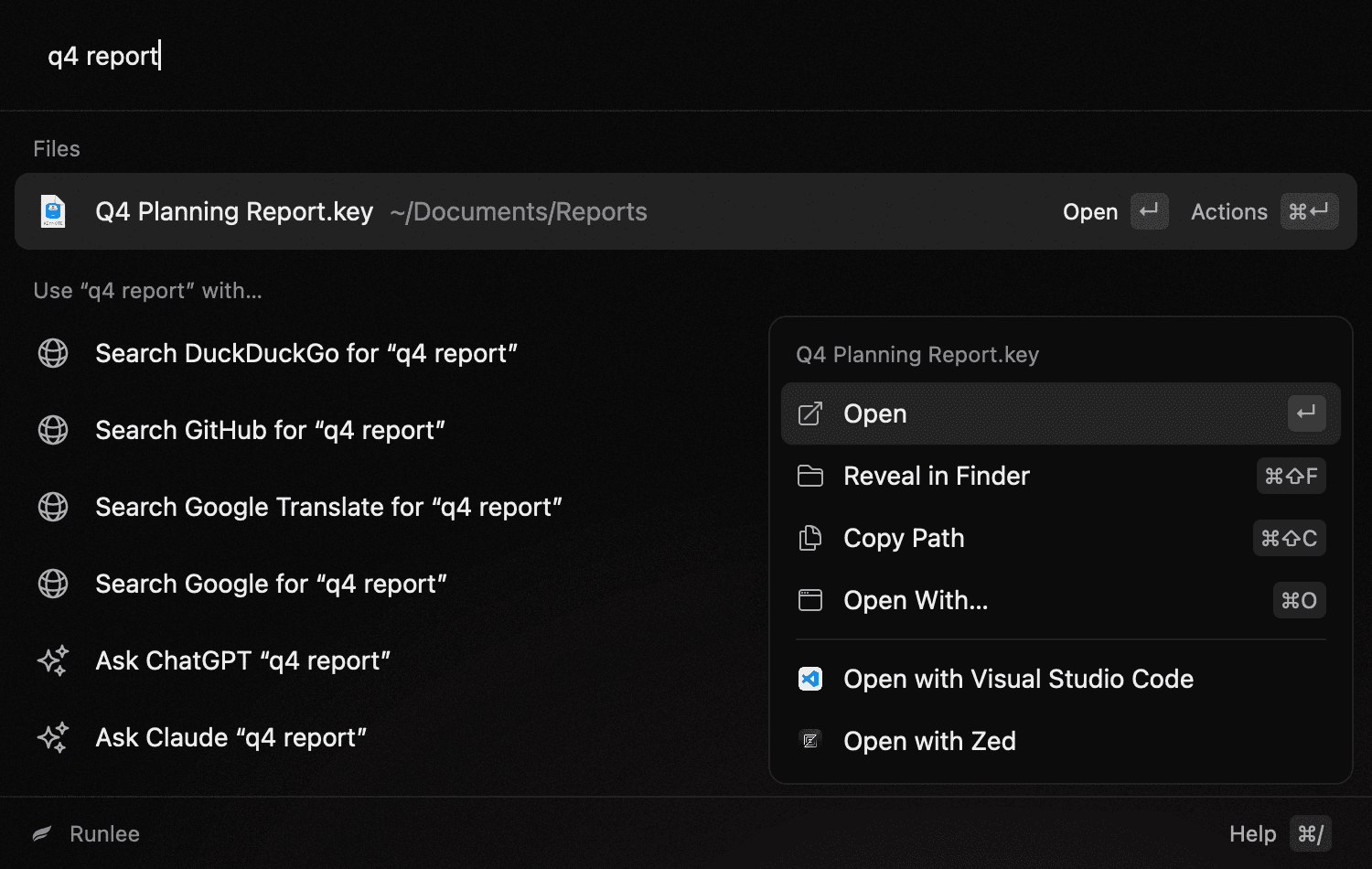The width and height of the screenshot is (1372, 869).
Task: Click the ⌘O shortcut badge
Action: pyautogui.click(x=1299, y=600)
